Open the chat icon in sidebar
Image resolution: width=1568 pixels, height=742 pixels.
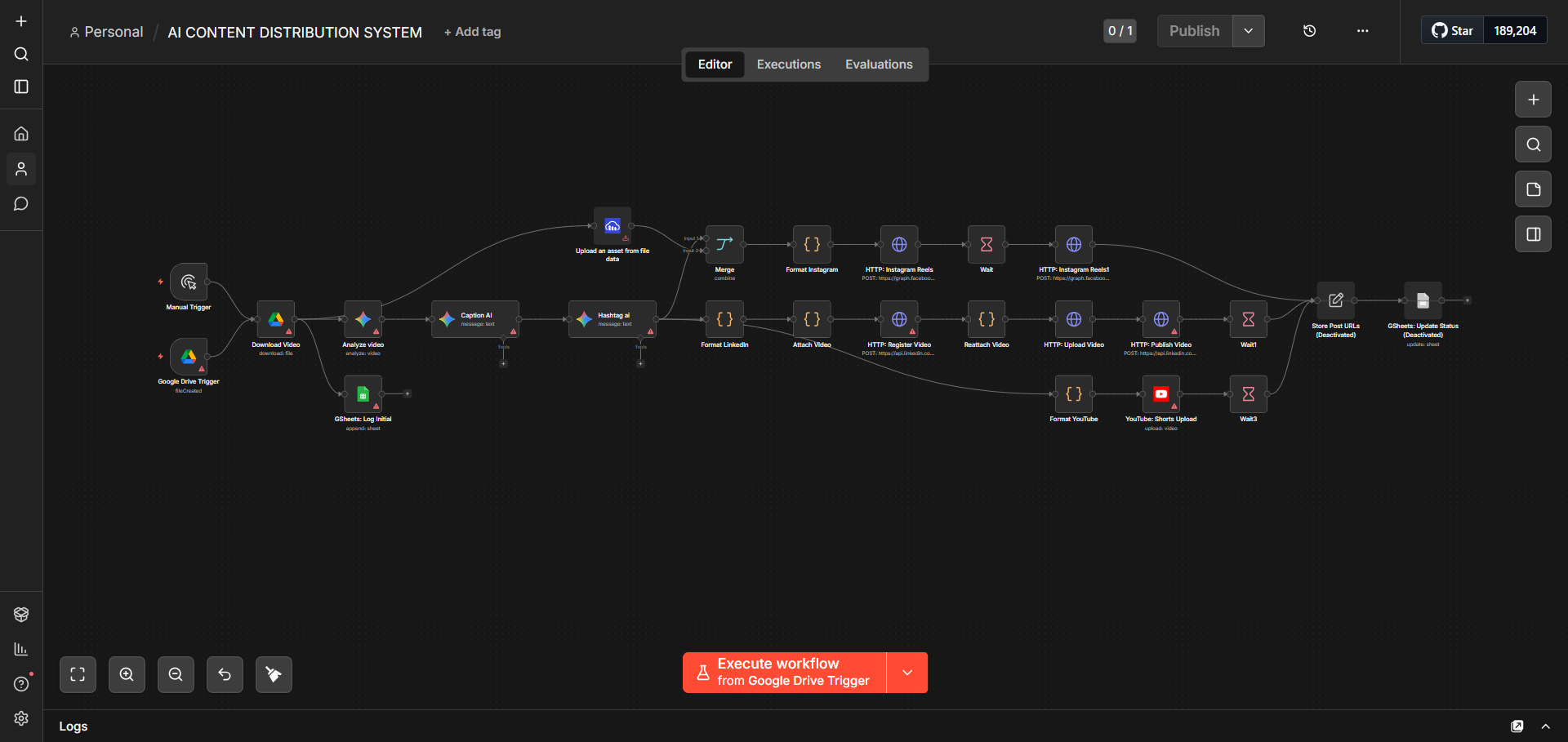tap(21, 204)
